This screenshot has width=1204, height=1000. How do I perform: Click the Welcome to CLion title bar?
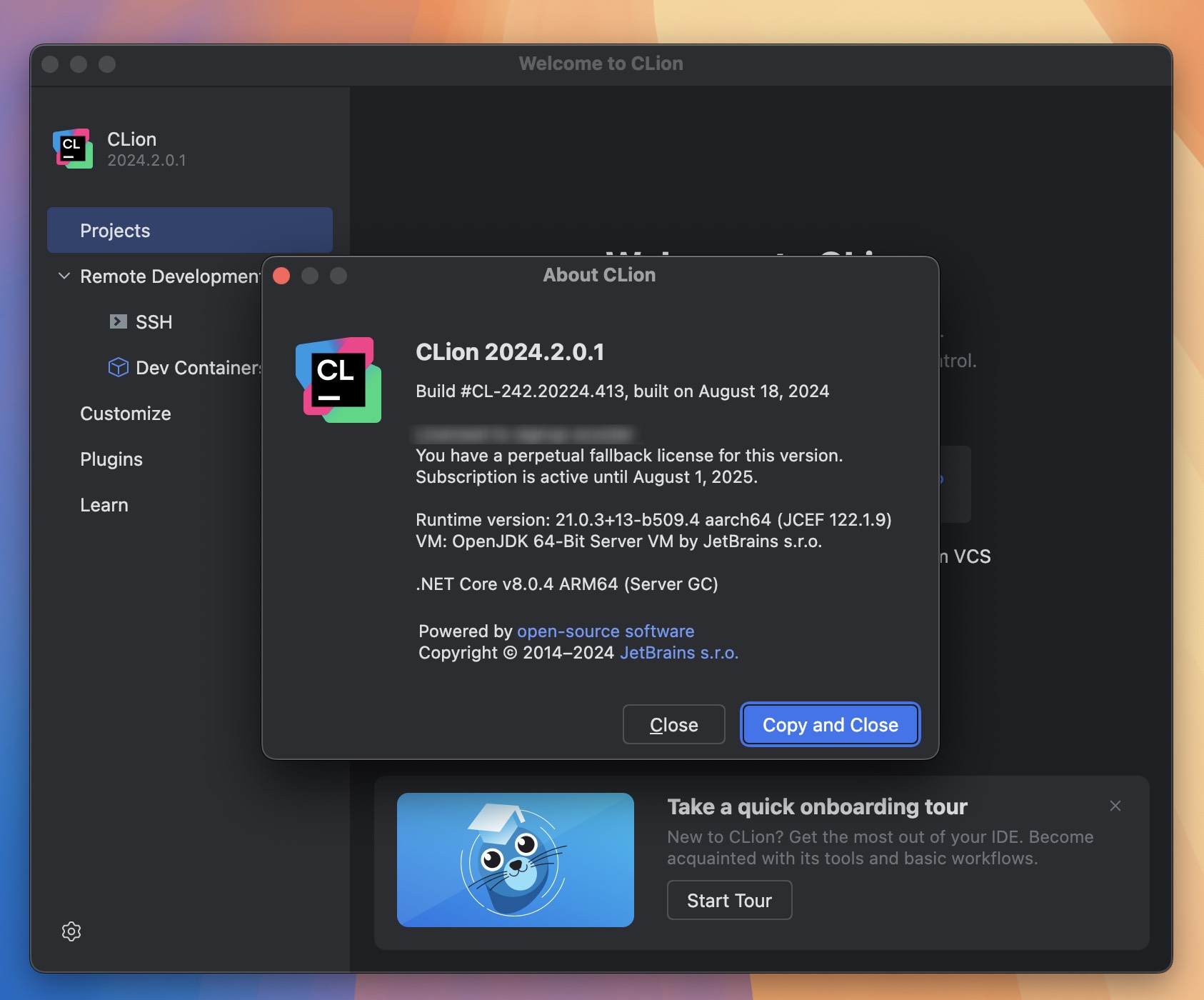pos(601,64)
